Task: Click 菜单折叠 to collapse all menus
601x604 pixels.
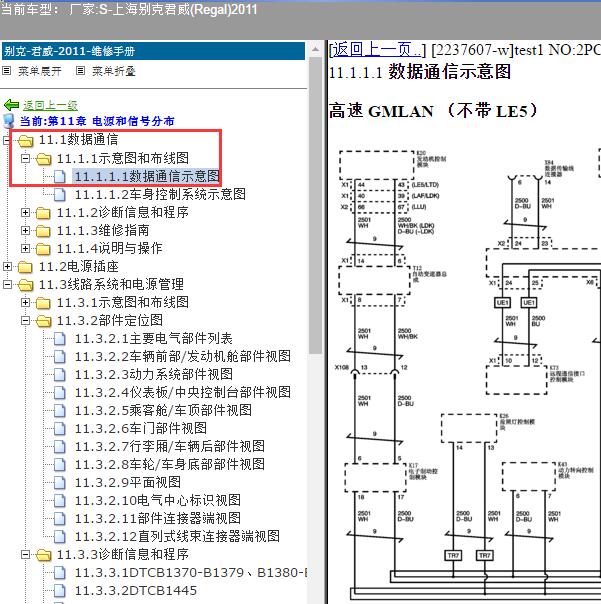Action: tap(114, 71)
